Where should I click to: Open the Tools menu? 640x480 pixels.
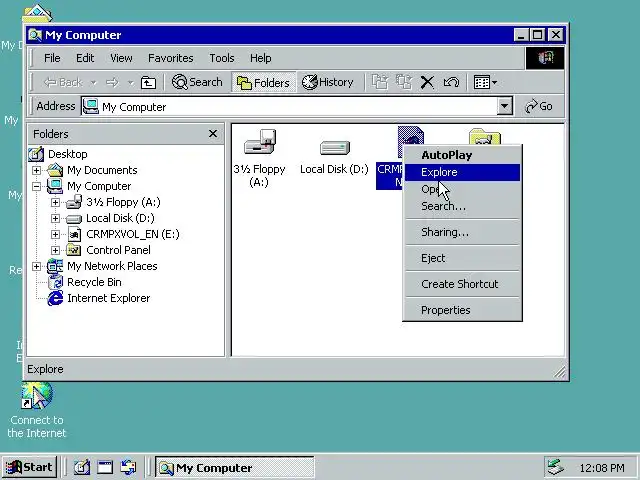(222, 58)
